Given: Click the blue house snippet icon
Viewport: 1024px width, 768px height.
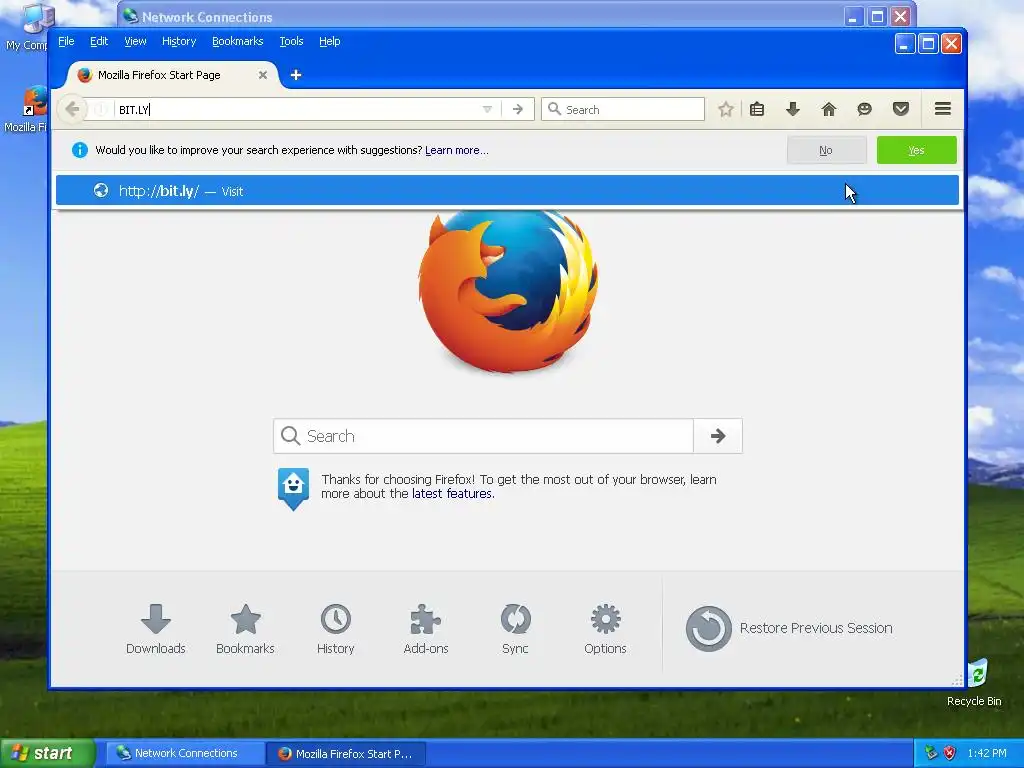Looking at the screenshot, I should pos(293,488).
